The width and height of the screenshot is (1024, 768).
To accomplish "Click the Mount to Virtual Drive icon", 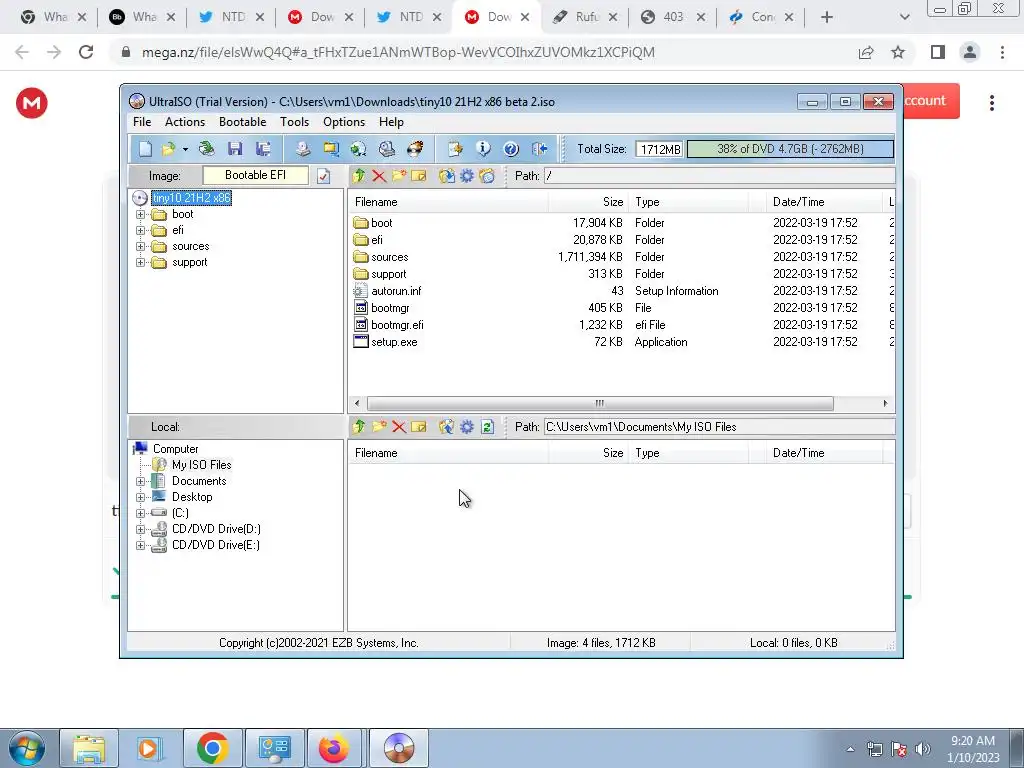I will coord(387,149).
